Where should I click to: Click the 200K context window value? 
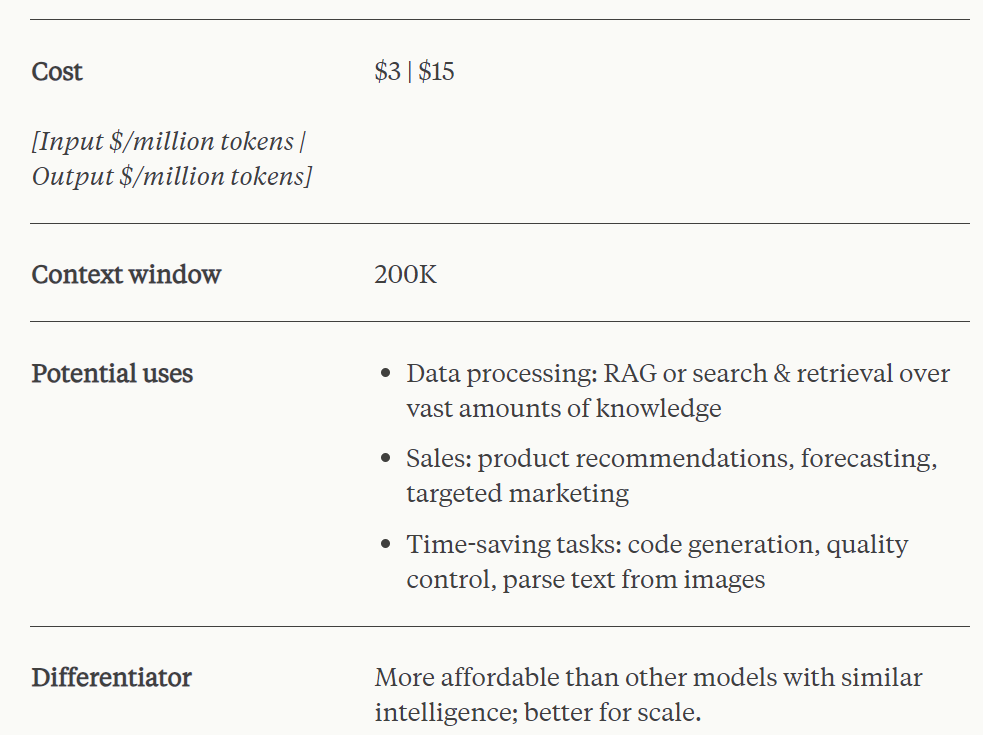point(405,275)
